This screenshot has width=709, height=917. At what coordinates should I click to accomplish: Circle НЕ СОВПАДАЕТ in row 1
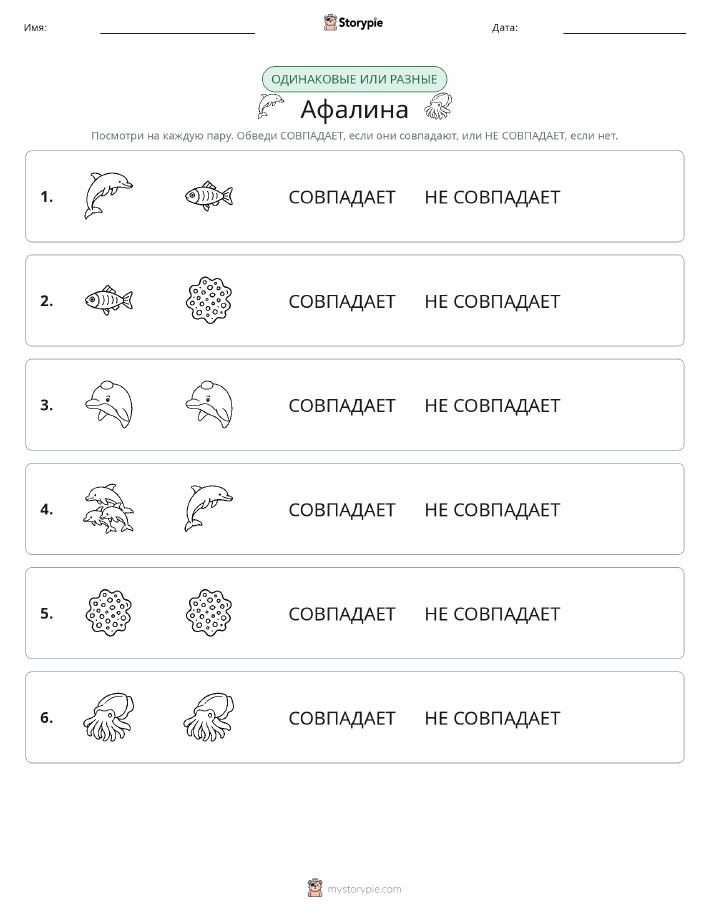click(x=492, y=197)
